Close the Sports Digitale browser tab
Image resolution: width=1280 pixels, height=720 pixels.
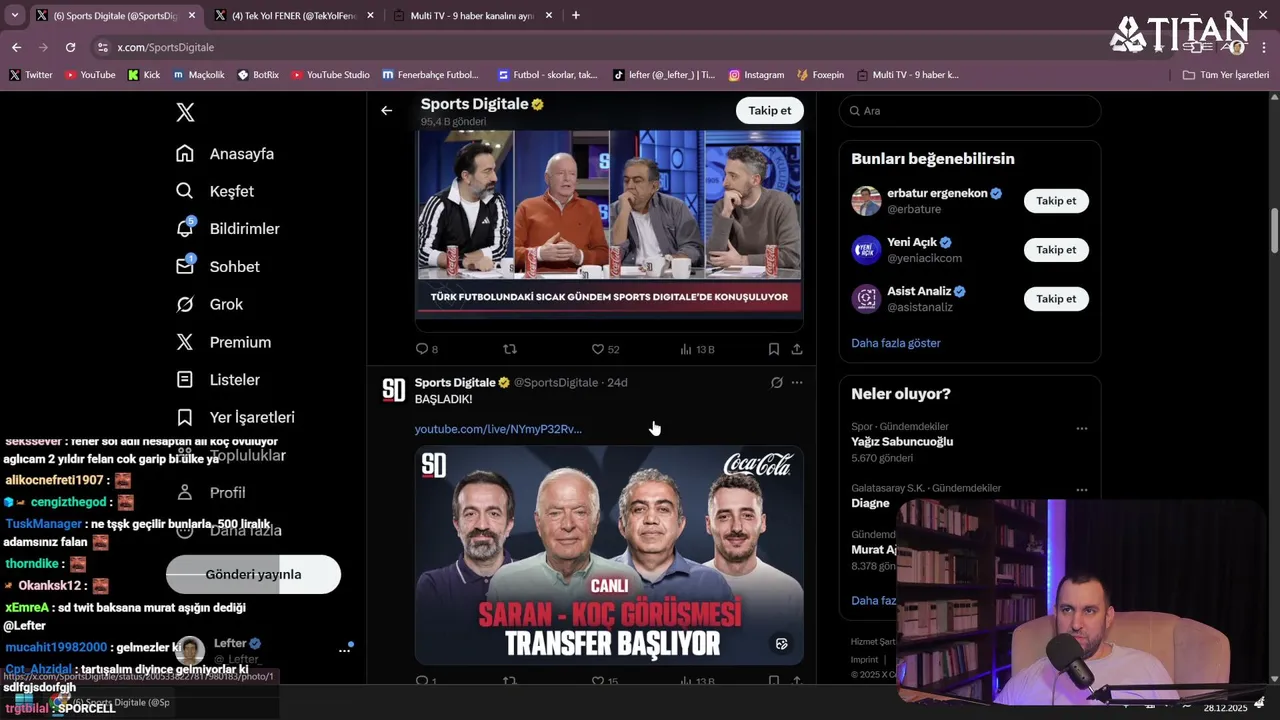click(191, 15)
